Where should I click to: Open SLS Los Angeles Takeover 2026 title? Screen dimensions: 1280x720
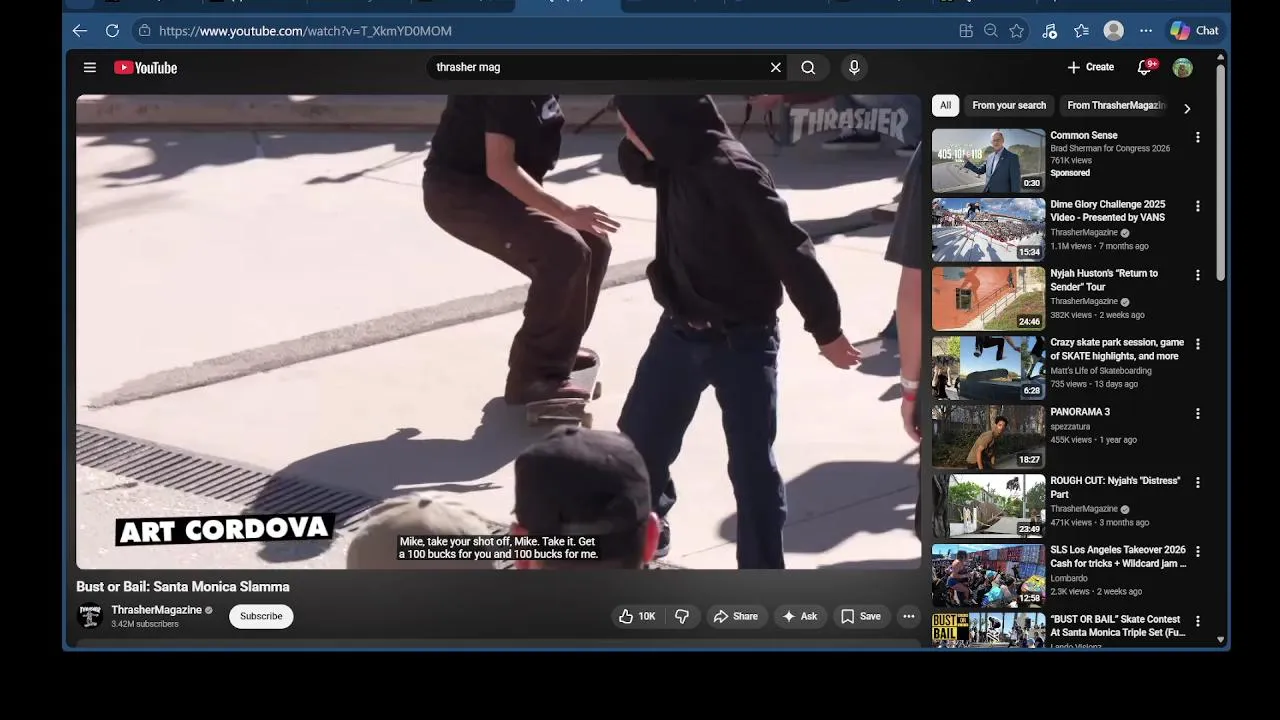tap(1118, 556)
